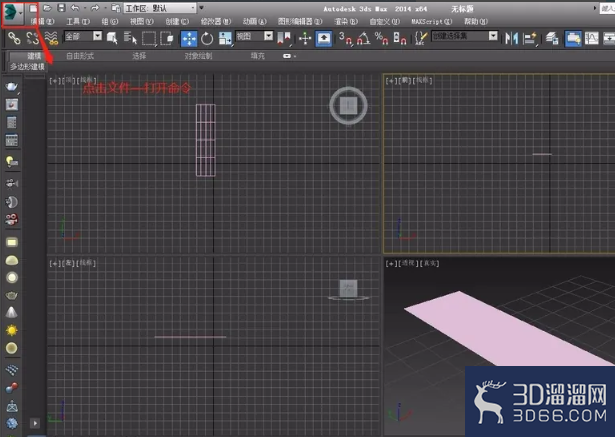This screenshot has width=615, height=437.
Task: Click the Open File folder icon
Action: (x=47, y=8)
